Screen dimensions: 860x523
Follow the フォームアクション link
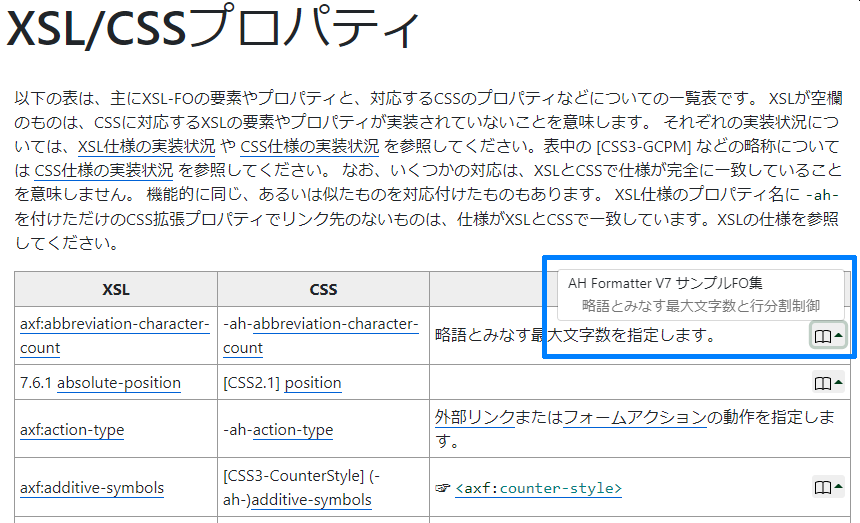pyautogui.click(x=634, y=418)
